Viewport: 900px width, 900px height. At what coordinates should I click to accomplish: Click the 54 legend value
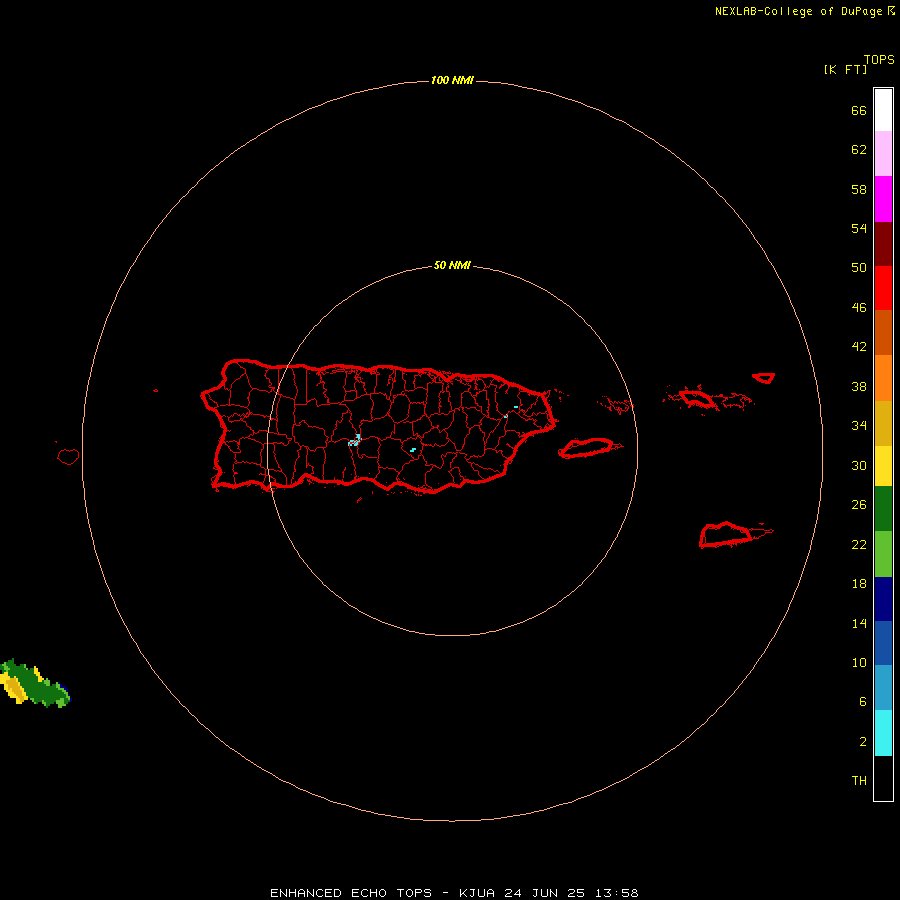point(859,228)
